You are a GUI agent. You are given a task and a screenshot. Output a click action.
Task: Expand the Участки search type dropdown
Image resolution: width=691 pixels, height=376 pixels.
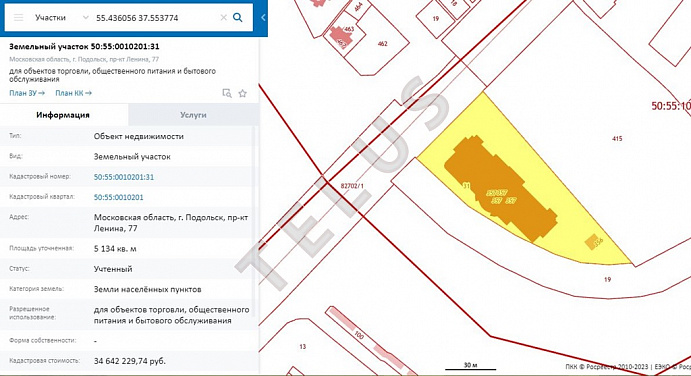(x=85, y=18)
